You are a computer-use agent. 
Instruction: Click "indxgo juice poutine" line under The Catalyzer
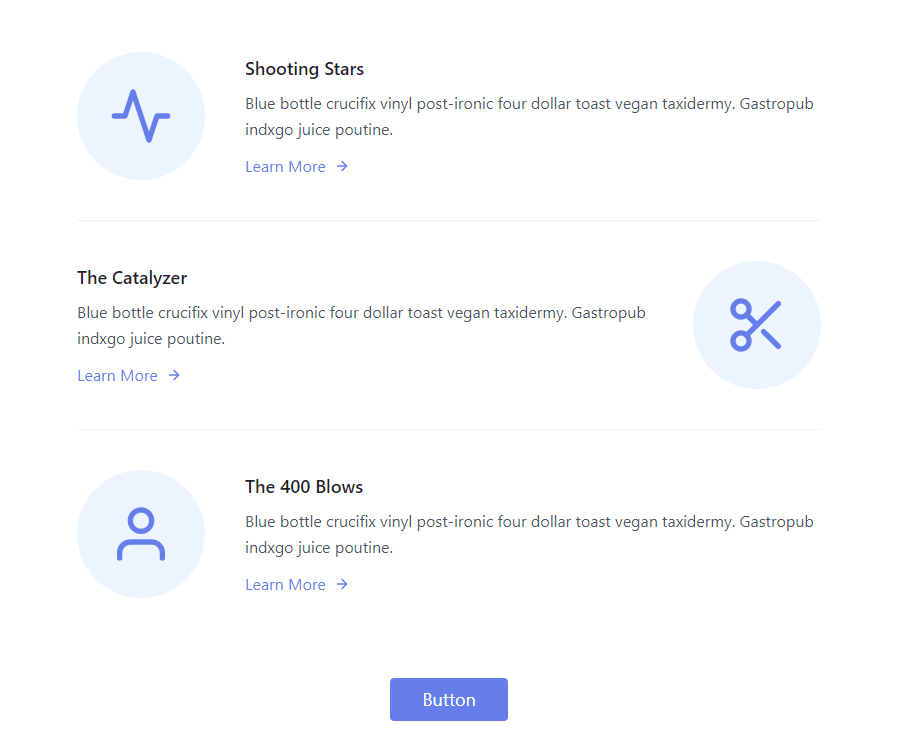(x=151, y=339)
